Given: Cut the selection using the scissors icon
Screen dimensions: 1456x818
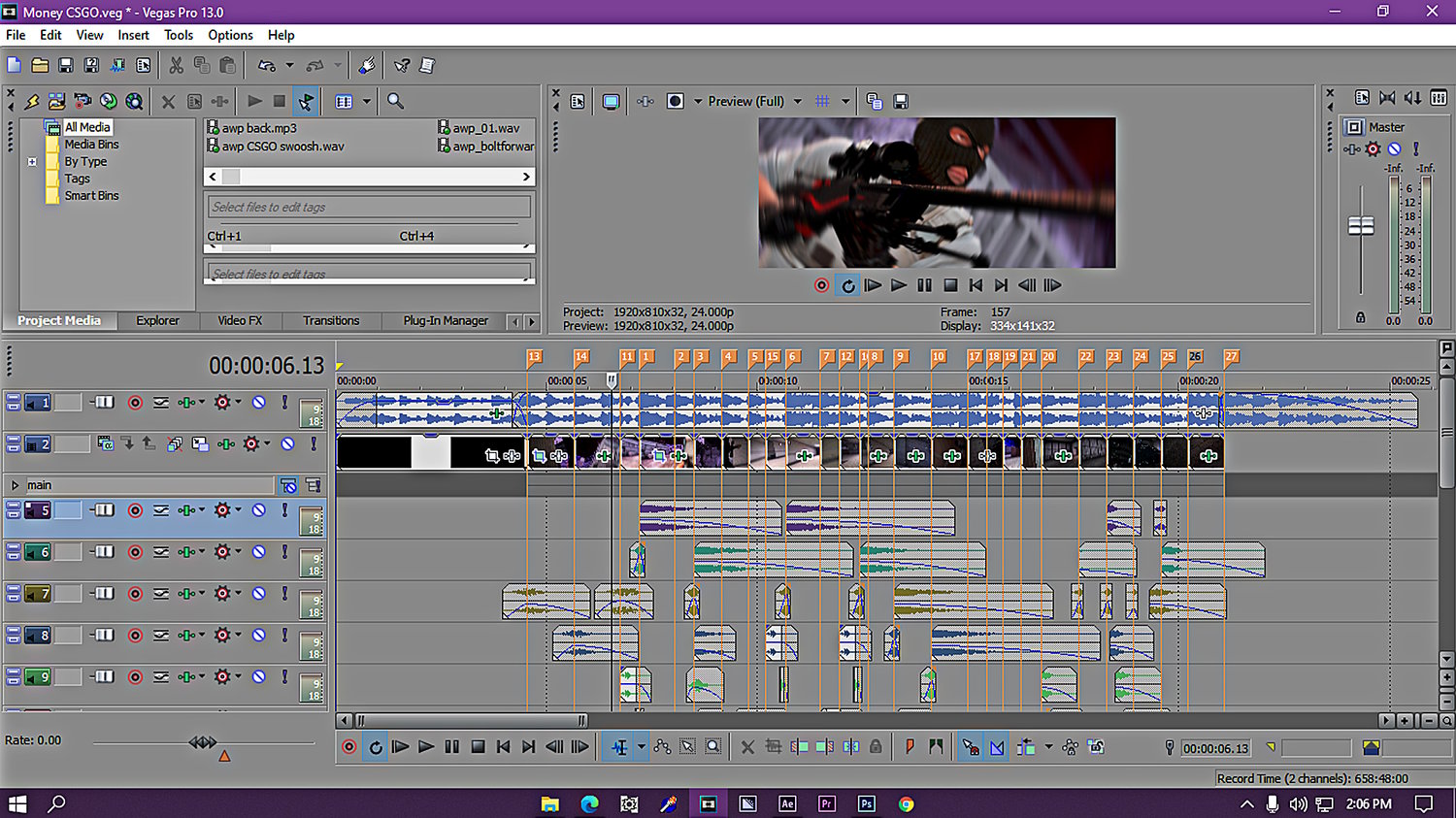Looking at the screenshot, I should click(176, 65).
